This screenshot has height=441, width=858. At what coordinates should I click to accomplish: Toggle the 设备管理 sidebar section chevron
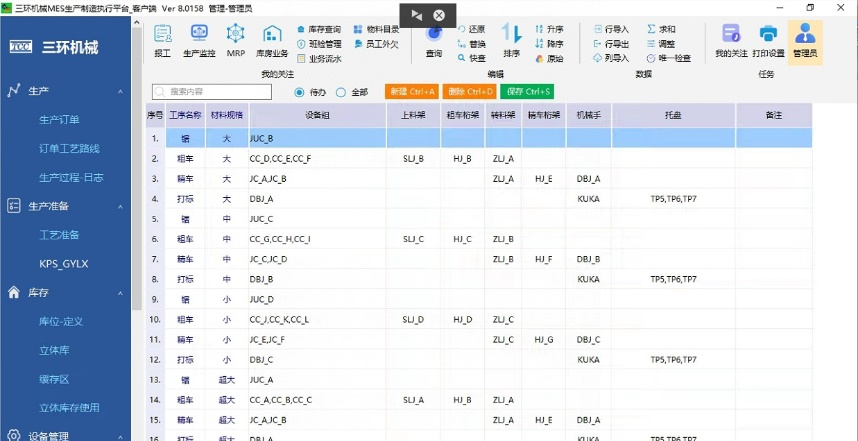pyautogui.click(x=120, y=437)
